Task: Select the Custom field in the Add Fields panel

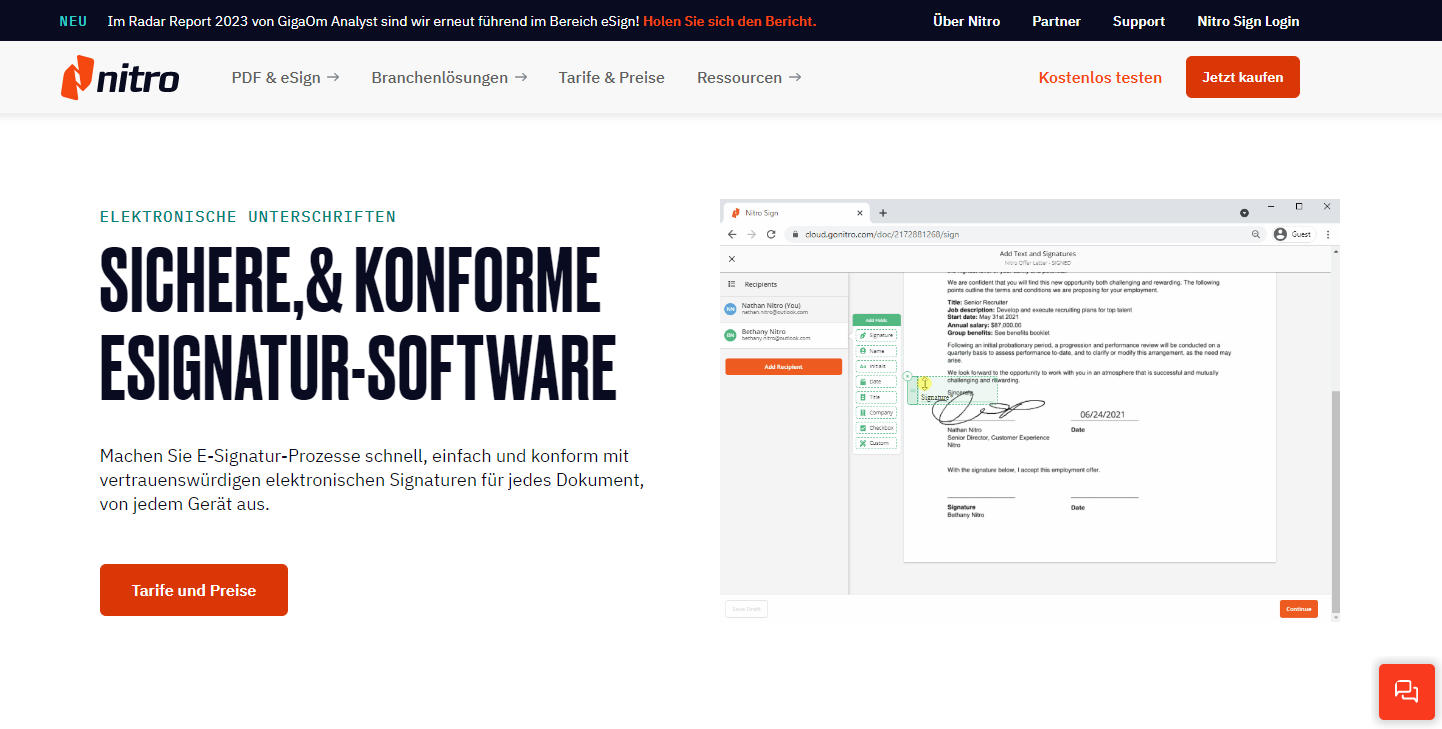Action: pyautogui.click(x=876, y=443)
